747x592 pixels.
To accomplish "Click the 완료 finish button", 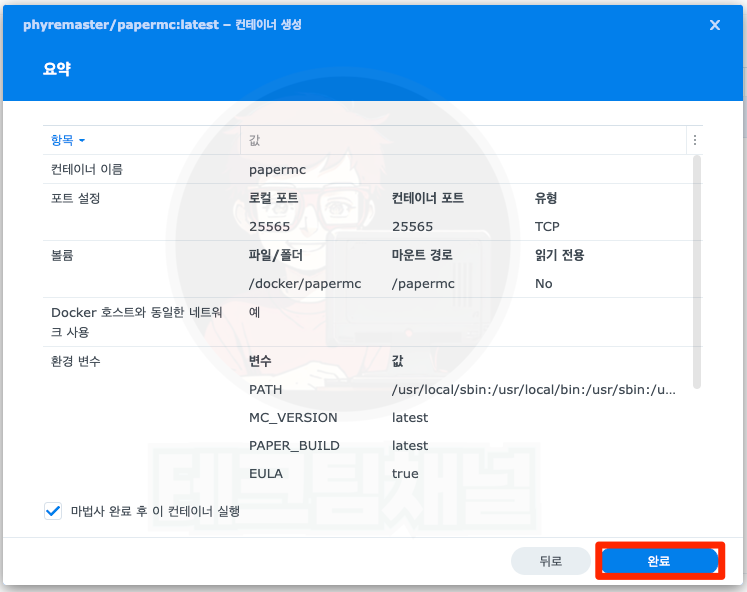I will pyautogui.click(x=659, y=561).
